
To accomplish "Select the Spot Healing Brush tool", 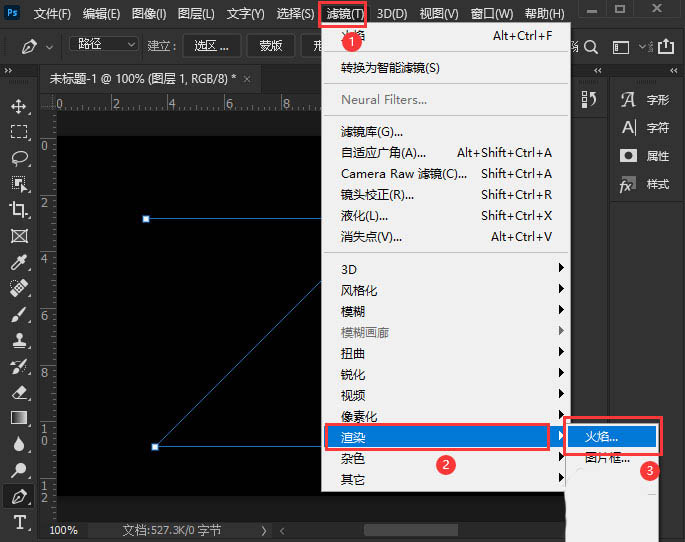I will point(18,288).
